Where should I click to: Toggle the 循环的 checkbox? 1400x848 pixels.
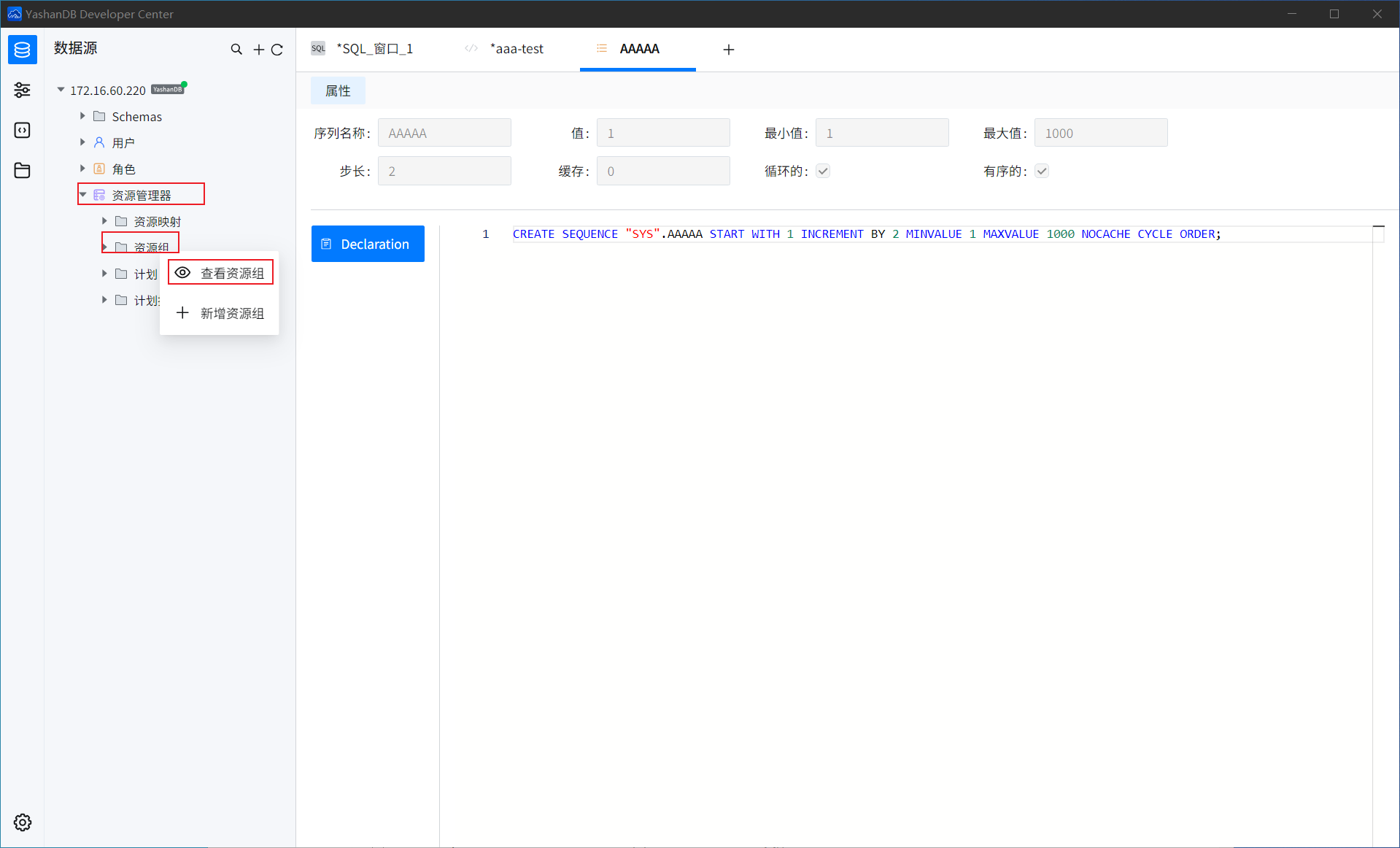click(823, 171)
